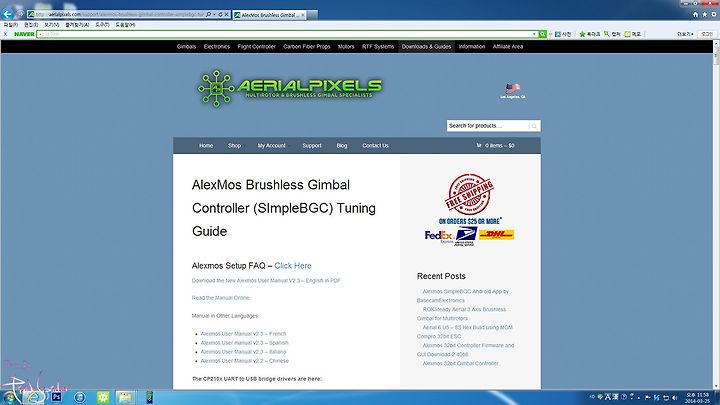Image resolution: width=720 pixels, height=405 pixels.
Task: Open Shop in site menu
Action: [234, 145]
